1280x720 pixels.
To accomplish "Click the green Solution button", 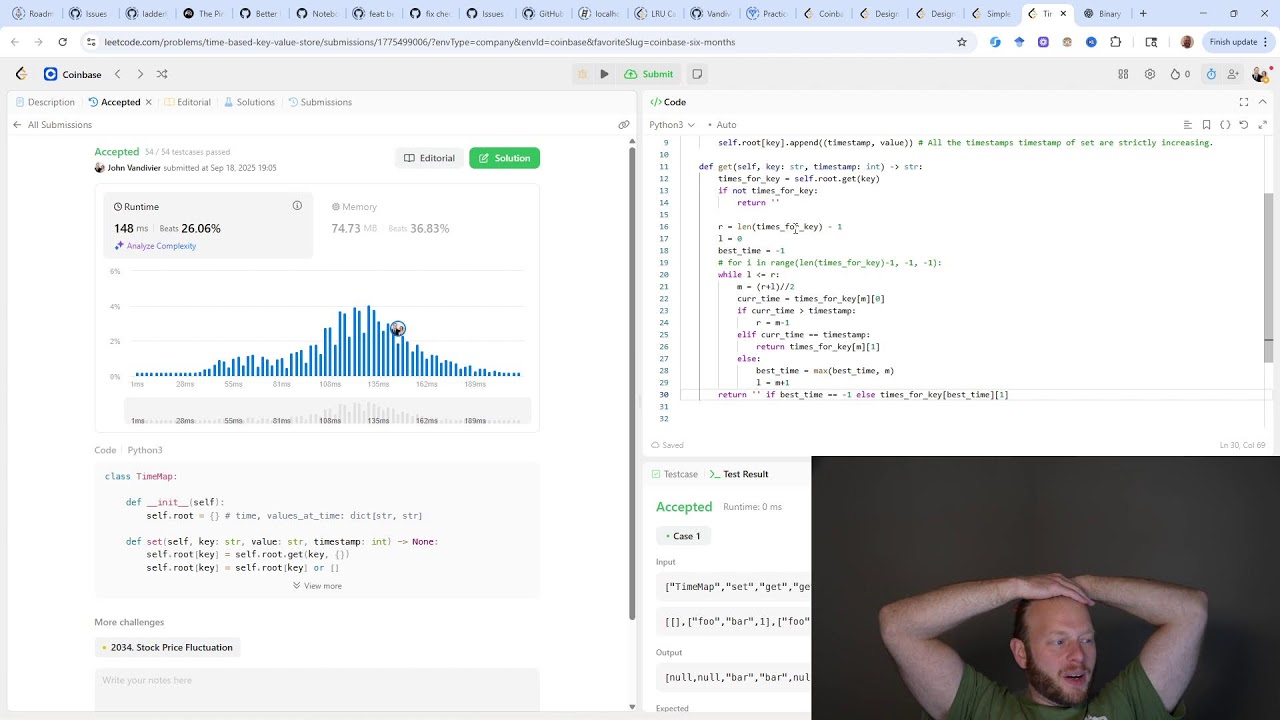I will pyautogui.click(x=504, y=158).
